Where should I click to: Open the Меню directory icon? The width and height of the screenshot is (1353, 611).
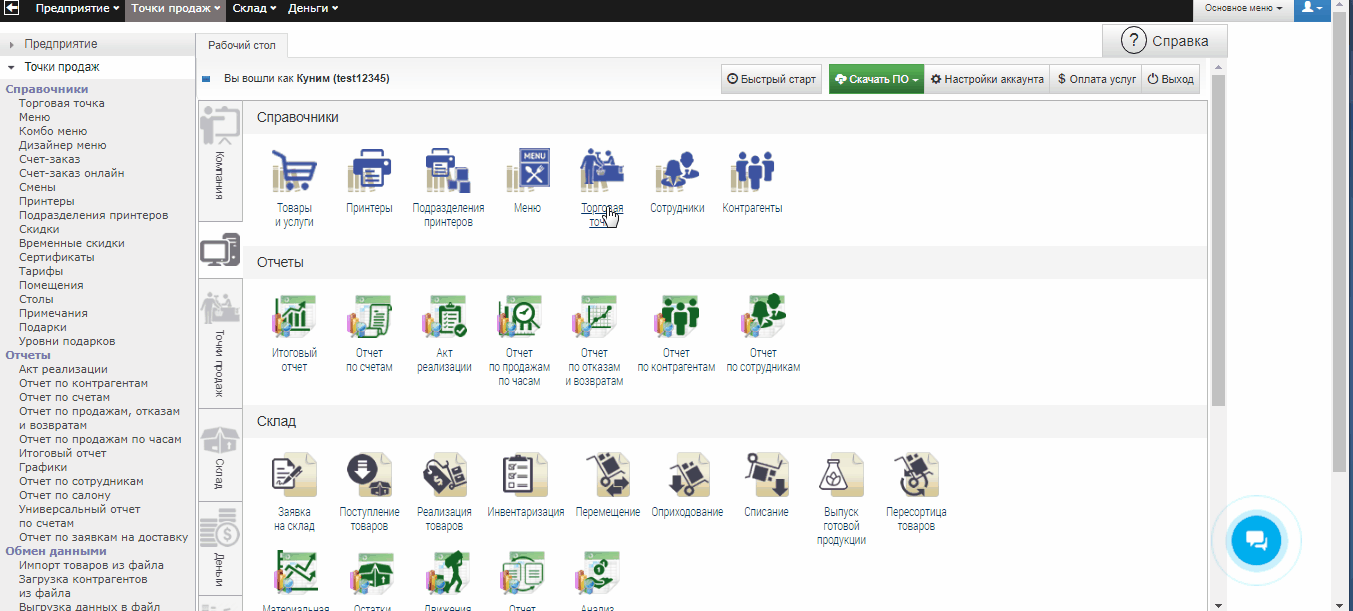click(527, 172)
